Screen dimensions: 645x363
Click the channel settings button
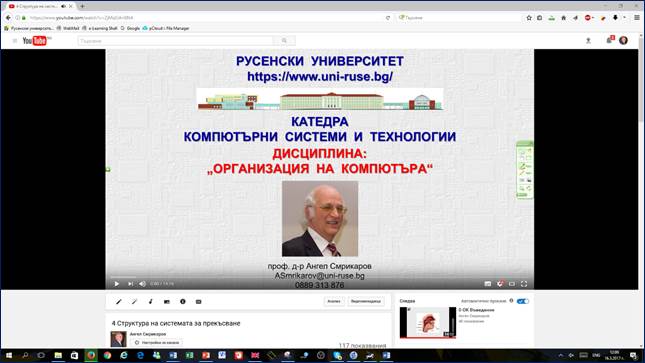click(x=156, y=342)
